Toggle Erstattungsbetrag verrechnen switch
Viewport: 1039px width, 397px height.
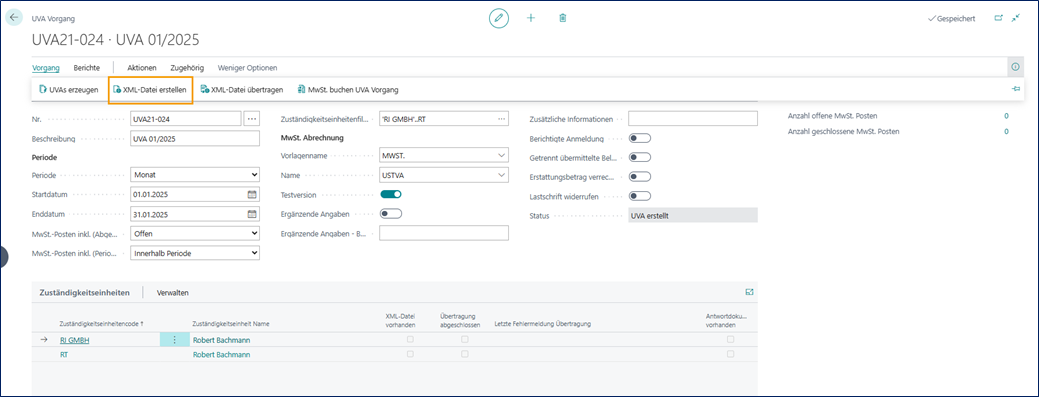click(639, 176)
